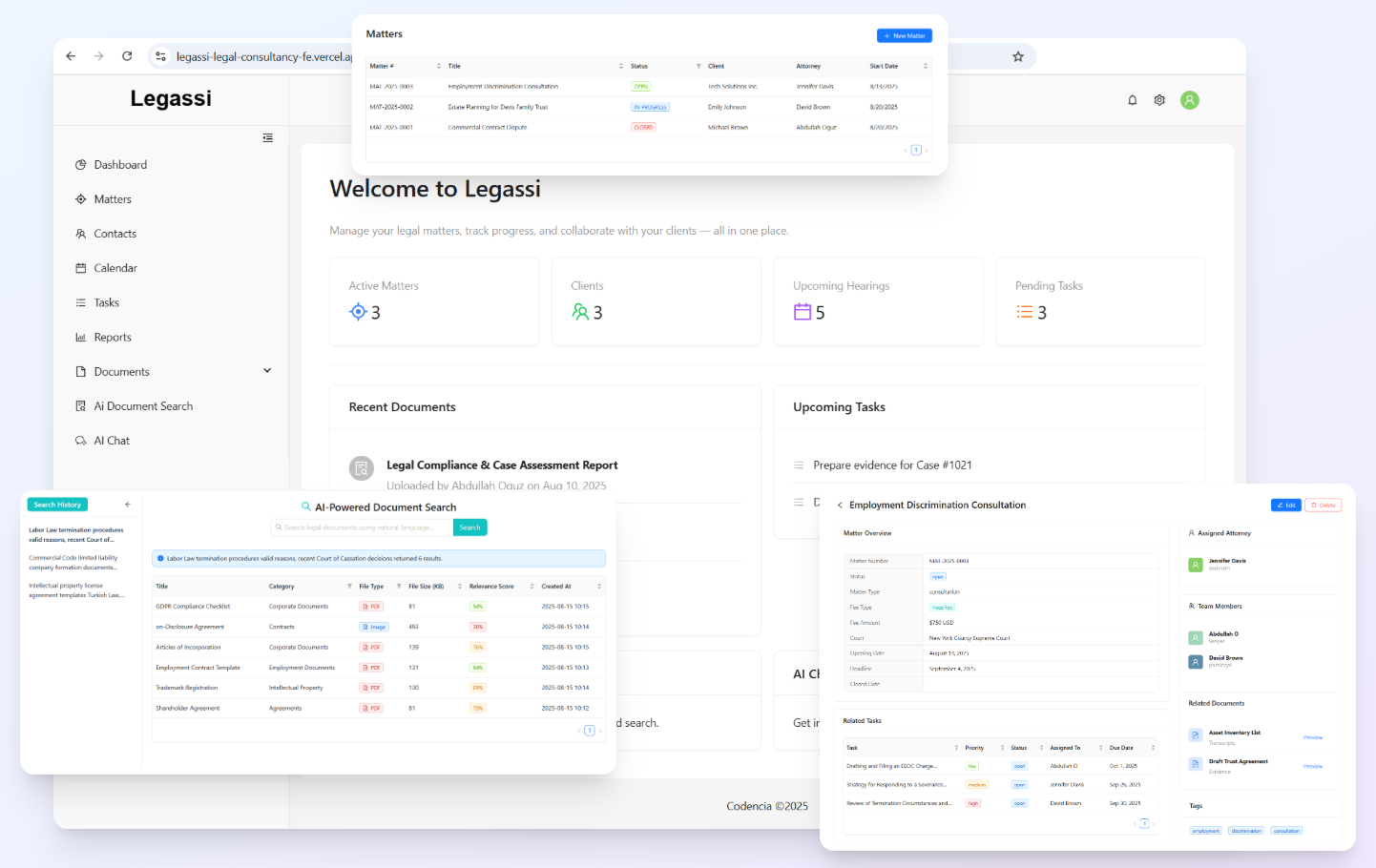
Task: Open AI Chat from the sidebar
Action: pyautogui.click(x=111, y=440)
